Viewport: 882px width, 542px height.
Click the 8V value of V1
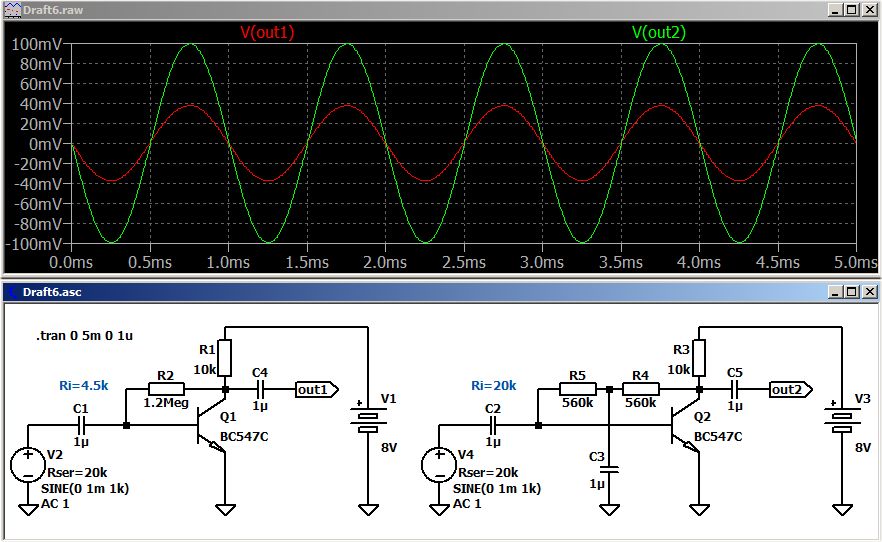[x=389, y=448]
